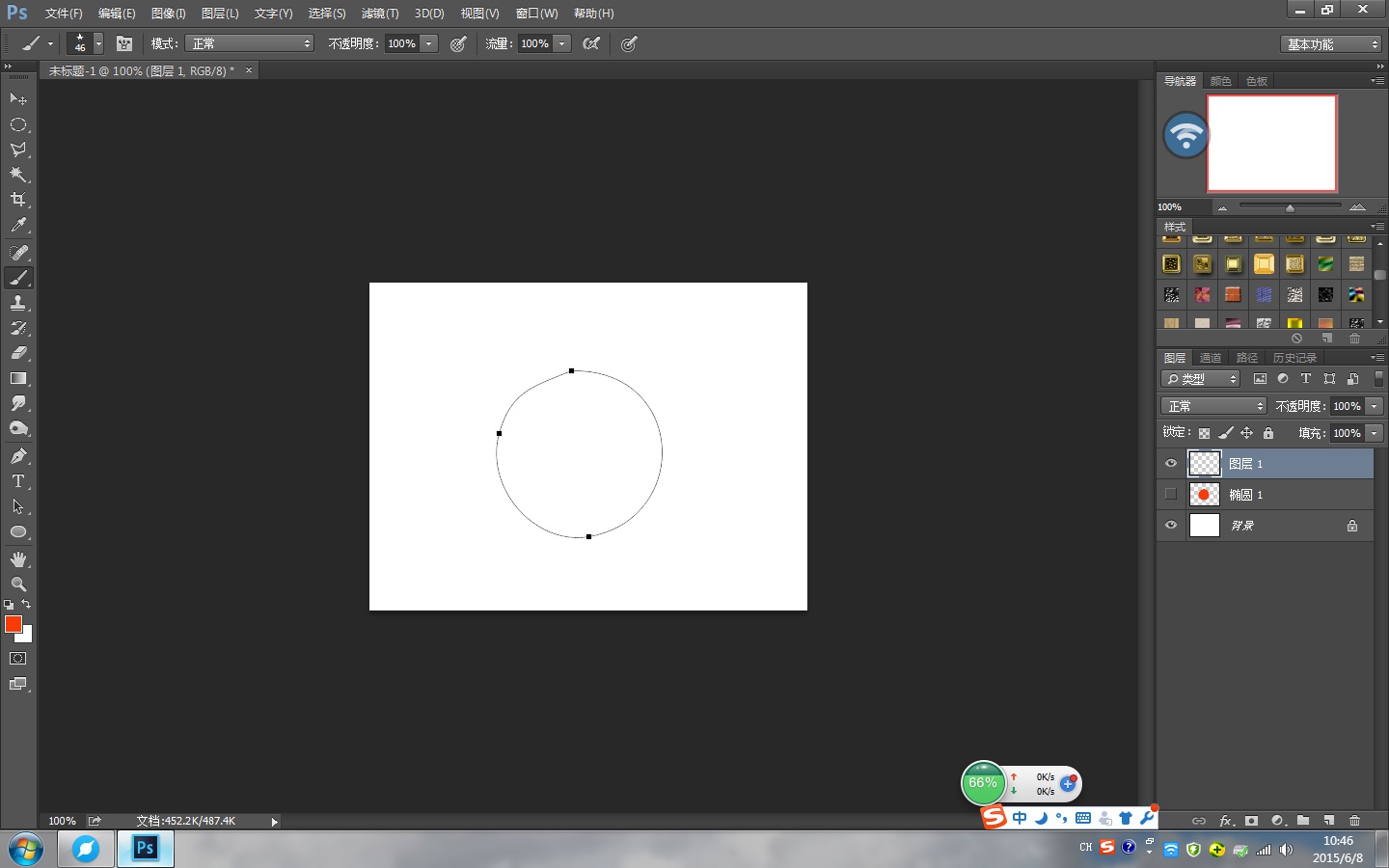
Task: Click create new layer icon
Action: pos(1328,821)
